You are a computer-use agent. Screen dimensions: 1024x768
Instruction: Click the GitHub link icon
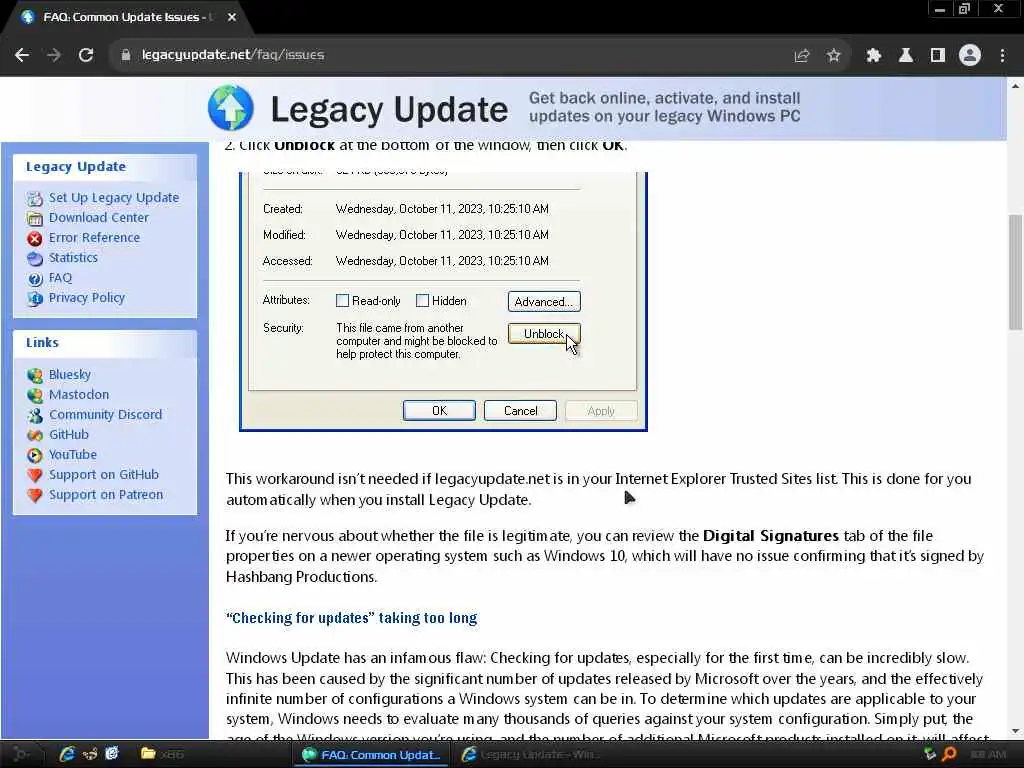point(35,435)
